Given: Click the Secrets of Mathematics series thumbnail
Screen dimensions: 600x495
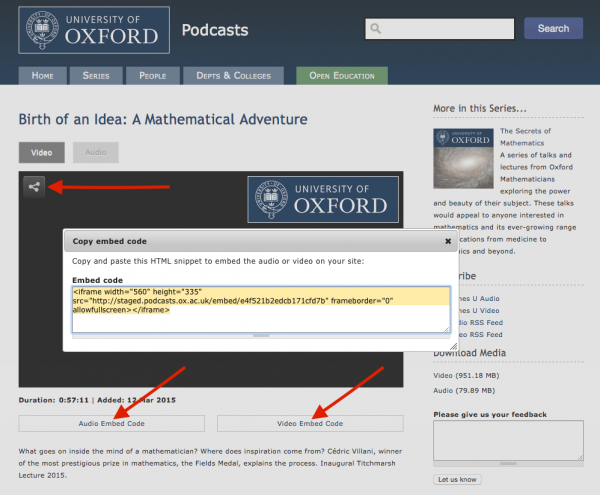Looking at the screenshot, I should point(463,158).
